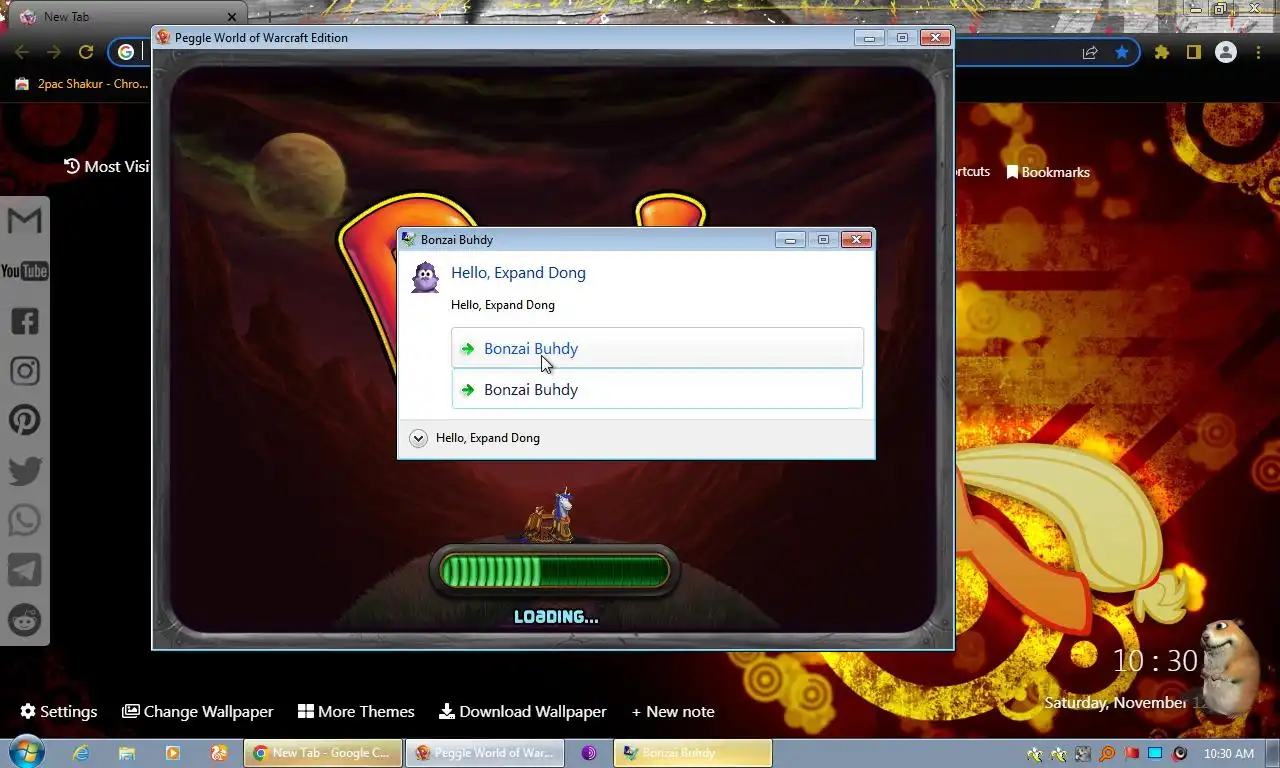The width and height of the screenshot is (1280, 768).
Task: Click the Peggle window title bar icon
Action: point(163,37)
